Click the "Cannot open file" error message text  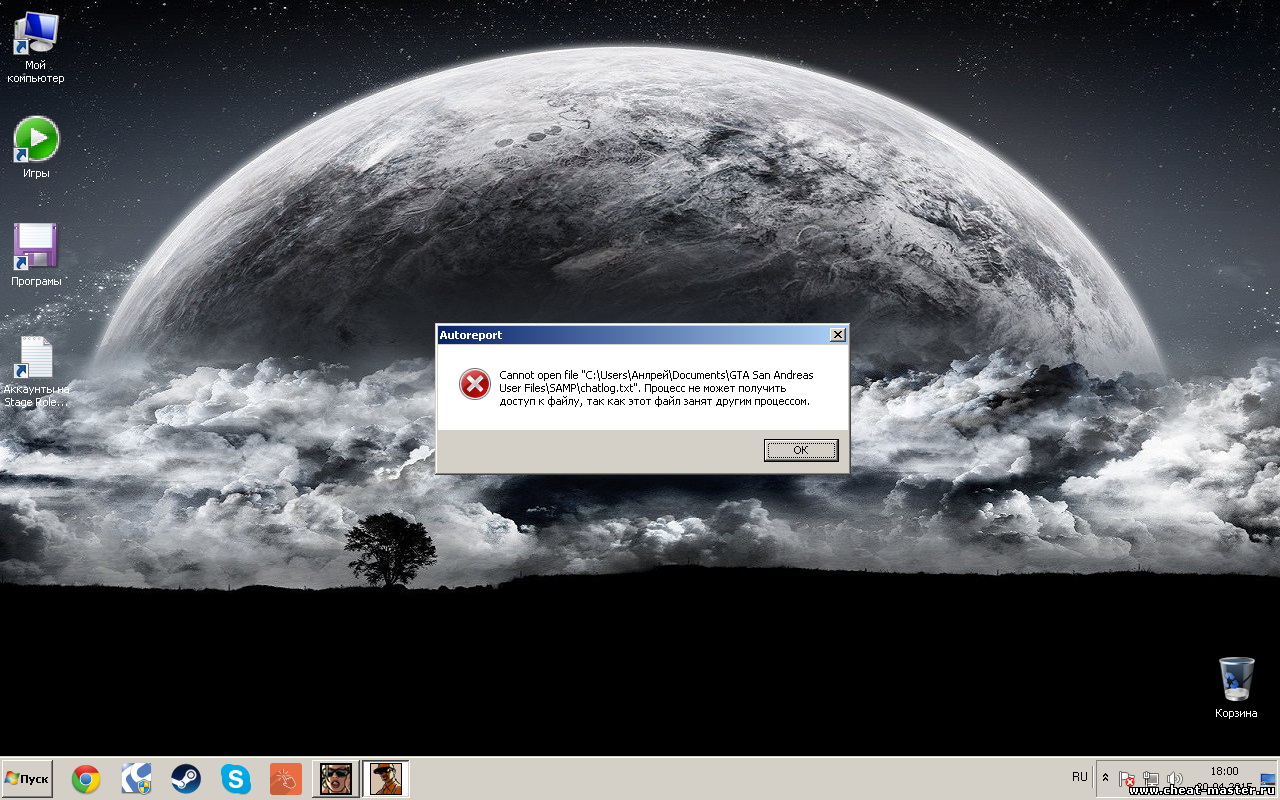(x=656, y=388)
